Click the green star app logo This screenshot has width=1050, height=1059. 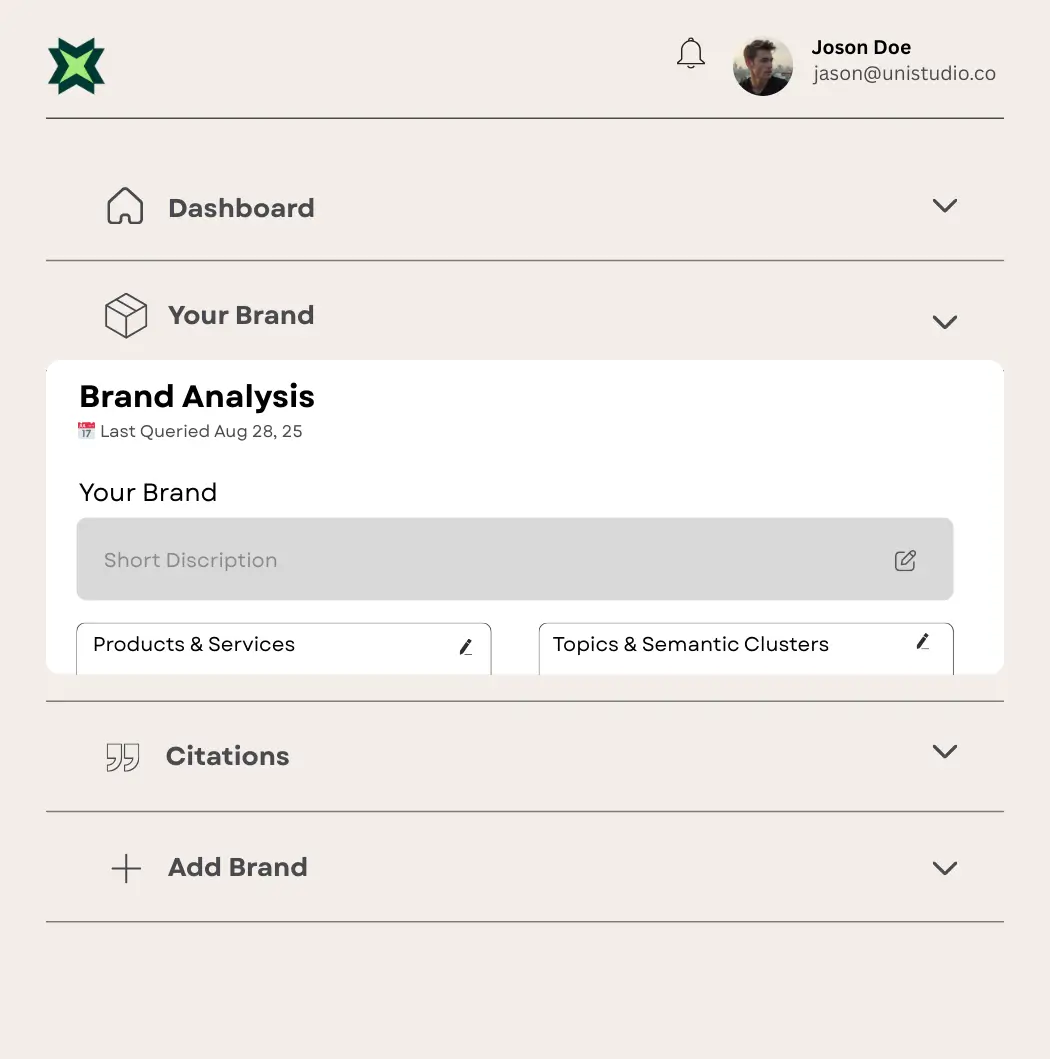76,66
